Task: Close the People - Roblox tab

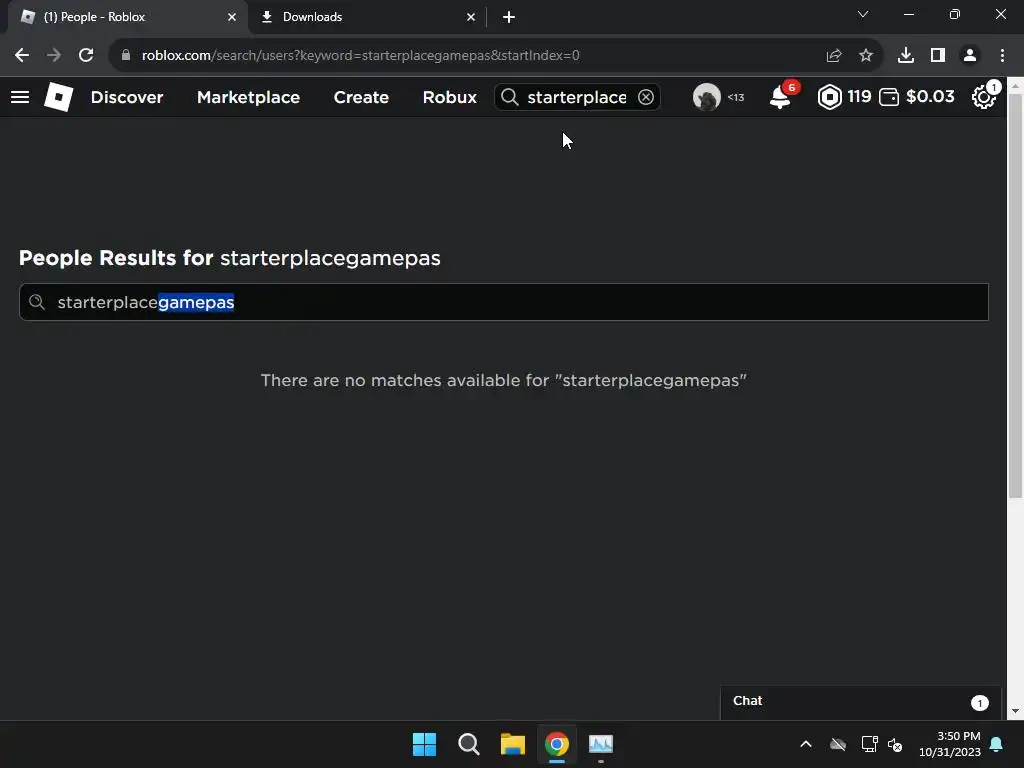Action: (232, 17)
